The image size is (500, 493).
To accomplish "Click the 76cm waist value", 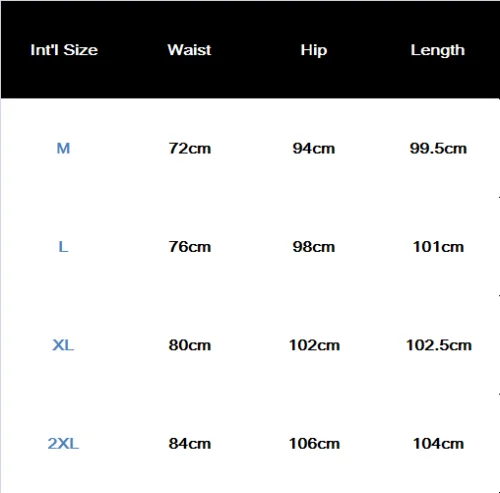I will (x=190, y=247).
